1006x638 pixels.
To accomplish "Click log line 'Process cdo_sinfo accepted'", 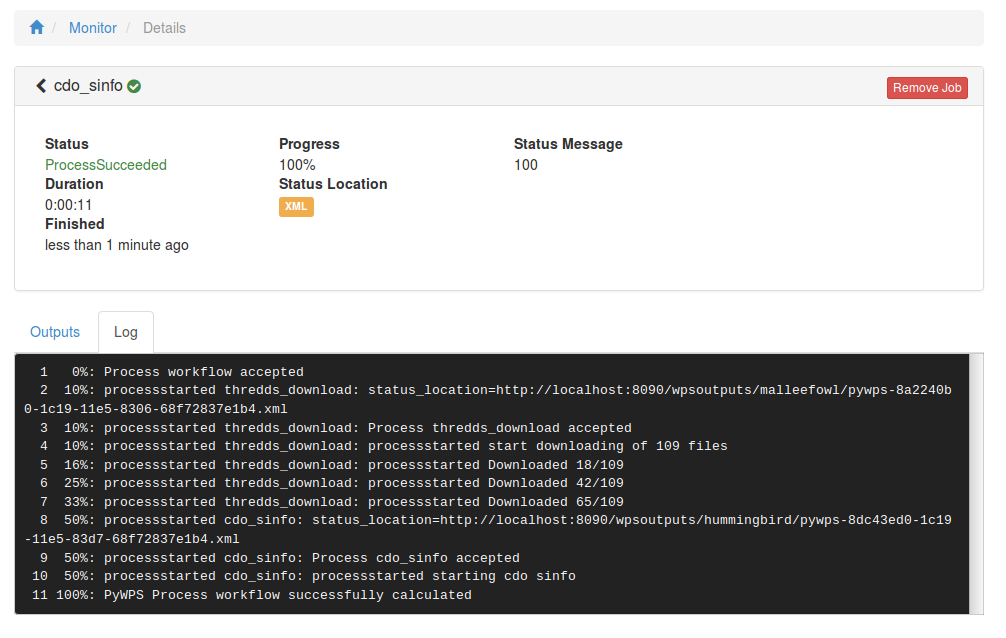I will tap(416, 558).
